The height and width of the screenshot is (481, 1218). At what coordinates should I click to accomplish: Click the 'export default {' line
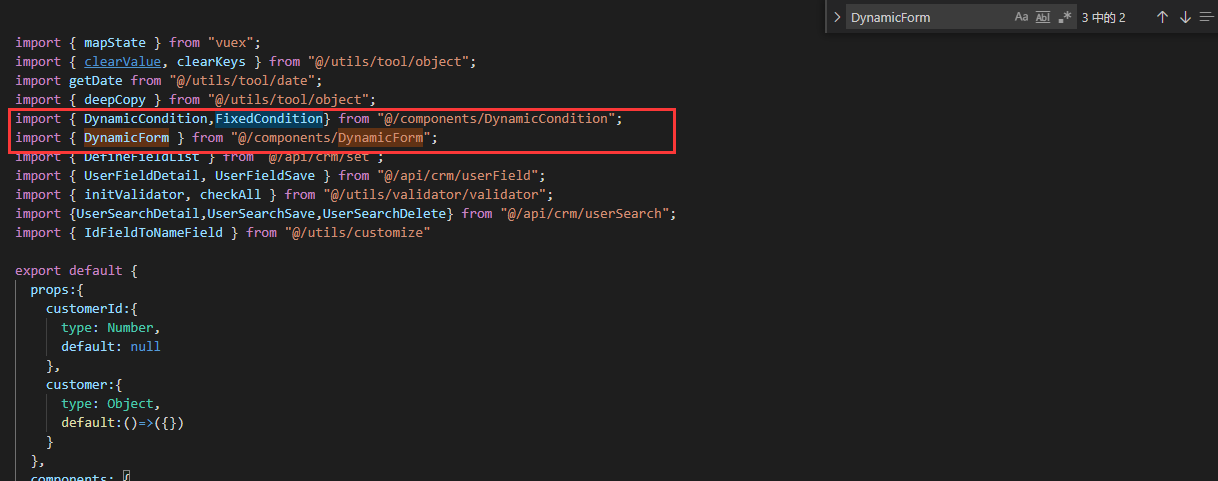pyautogui.click(x=77, y=270)
